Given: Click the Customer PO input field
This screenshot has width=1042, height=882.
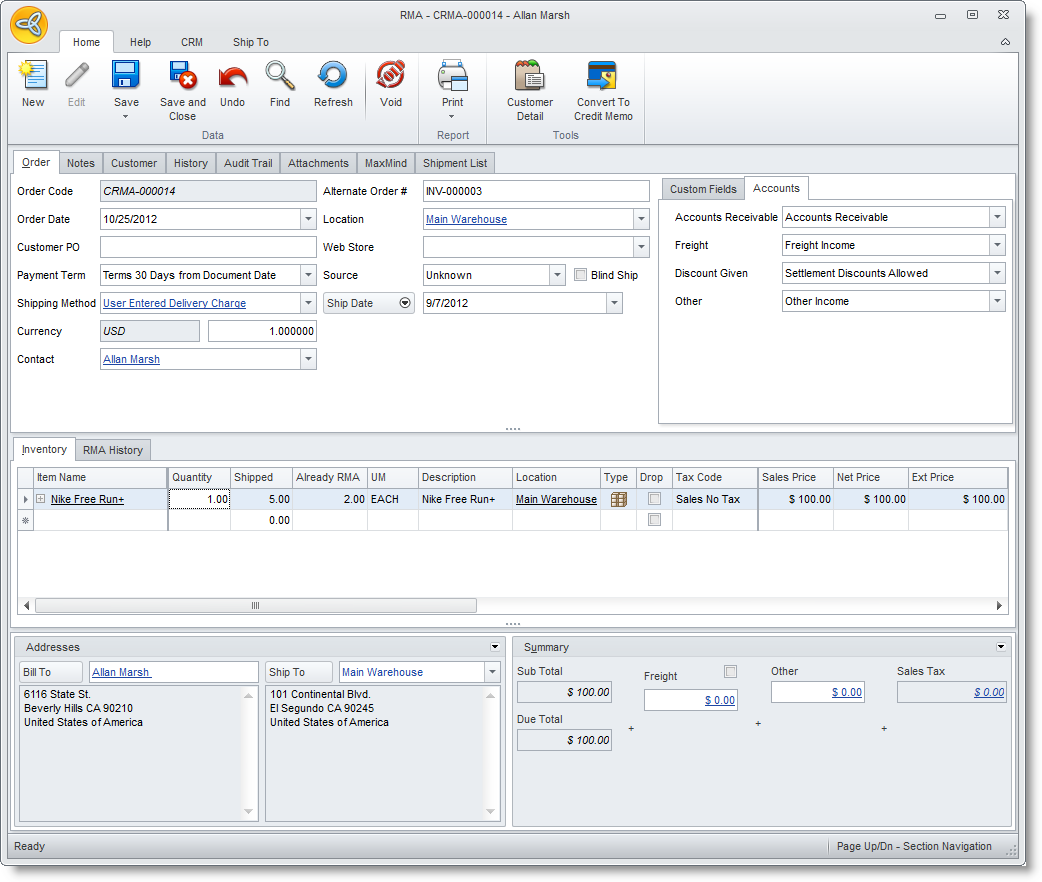Looking at the screenshot, I should [208, 247].
